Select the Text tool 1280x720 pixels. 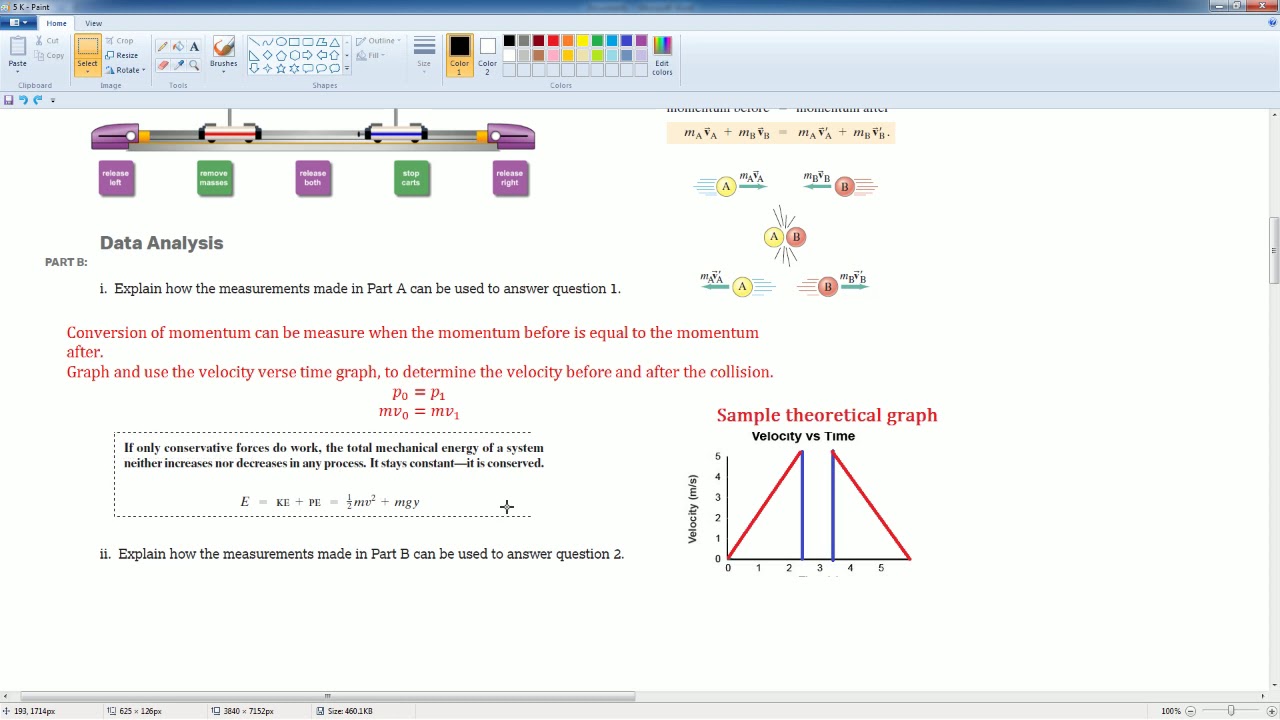(194, 47)
